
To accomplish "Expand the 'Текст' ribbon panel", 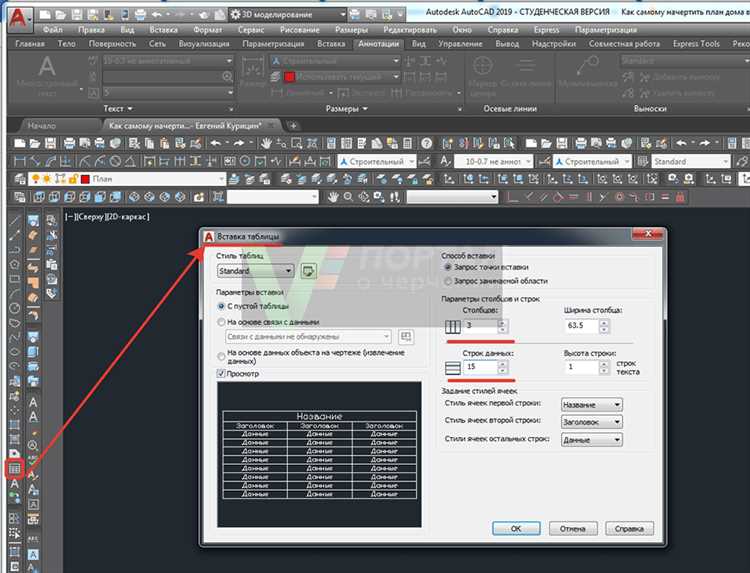I will pos(118,109).
